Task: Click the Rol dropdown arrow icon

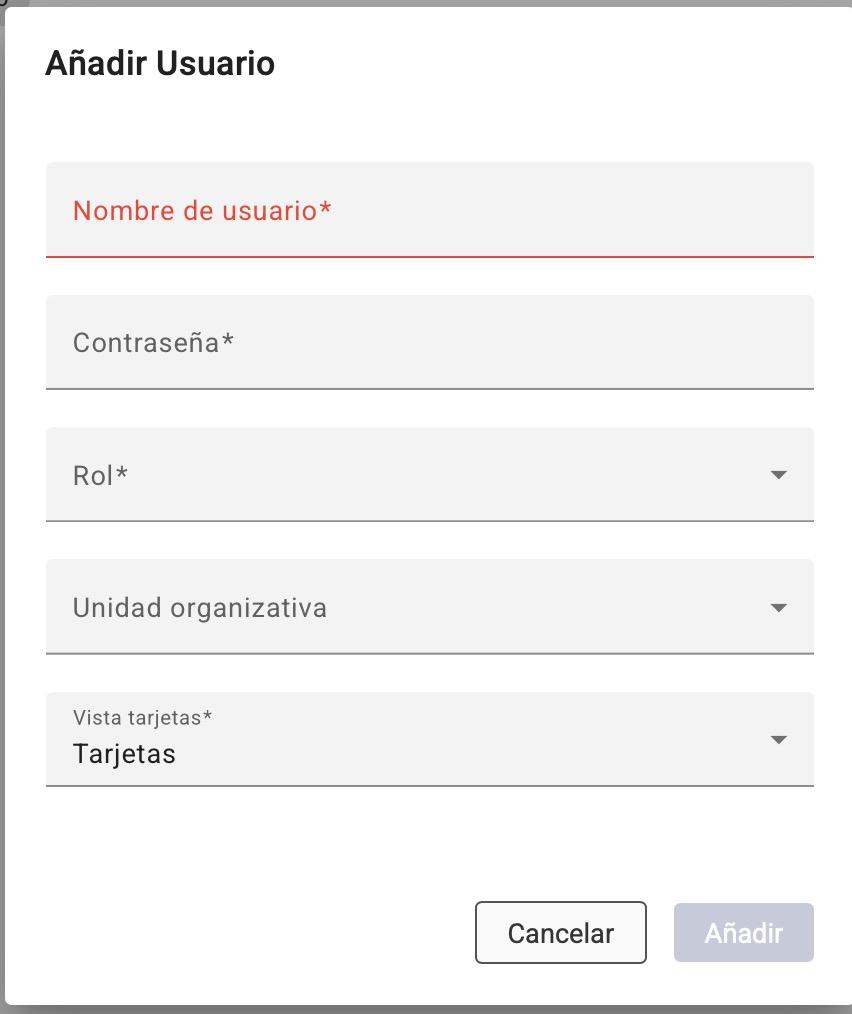Action: (x=780, y=475)
